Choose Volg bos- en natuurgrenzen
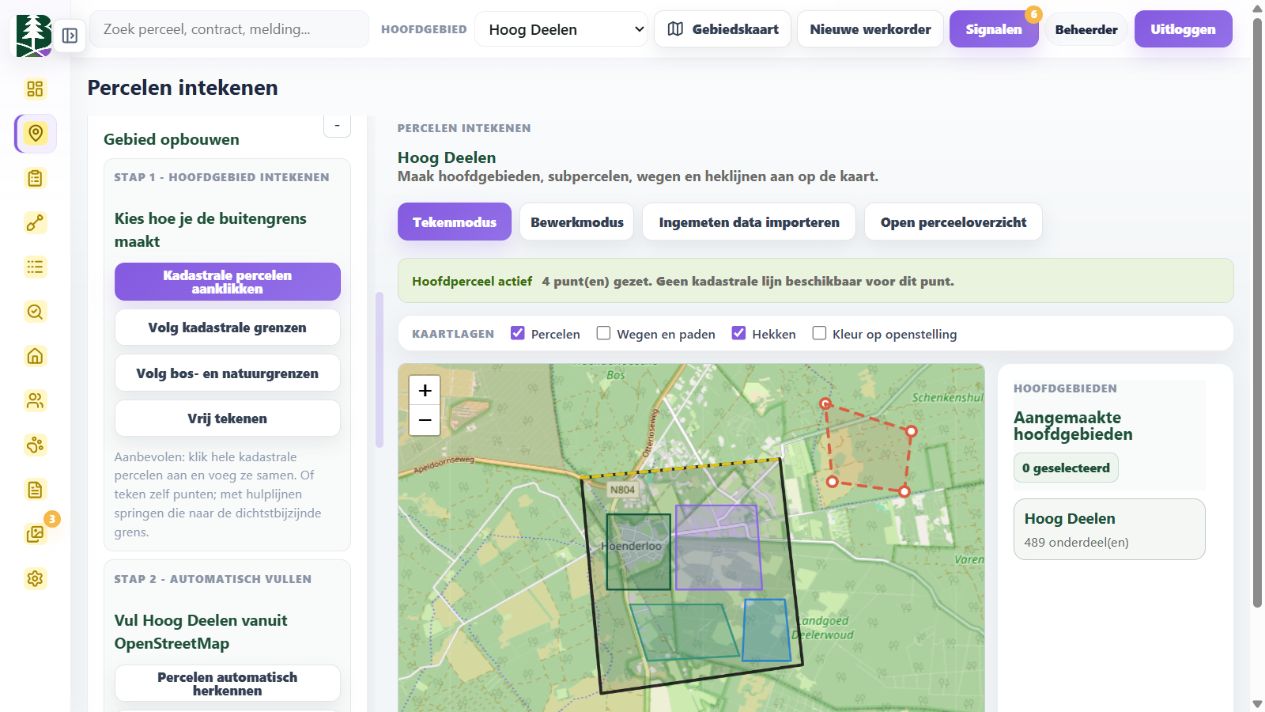The image size is (1265, 712). 228,373
